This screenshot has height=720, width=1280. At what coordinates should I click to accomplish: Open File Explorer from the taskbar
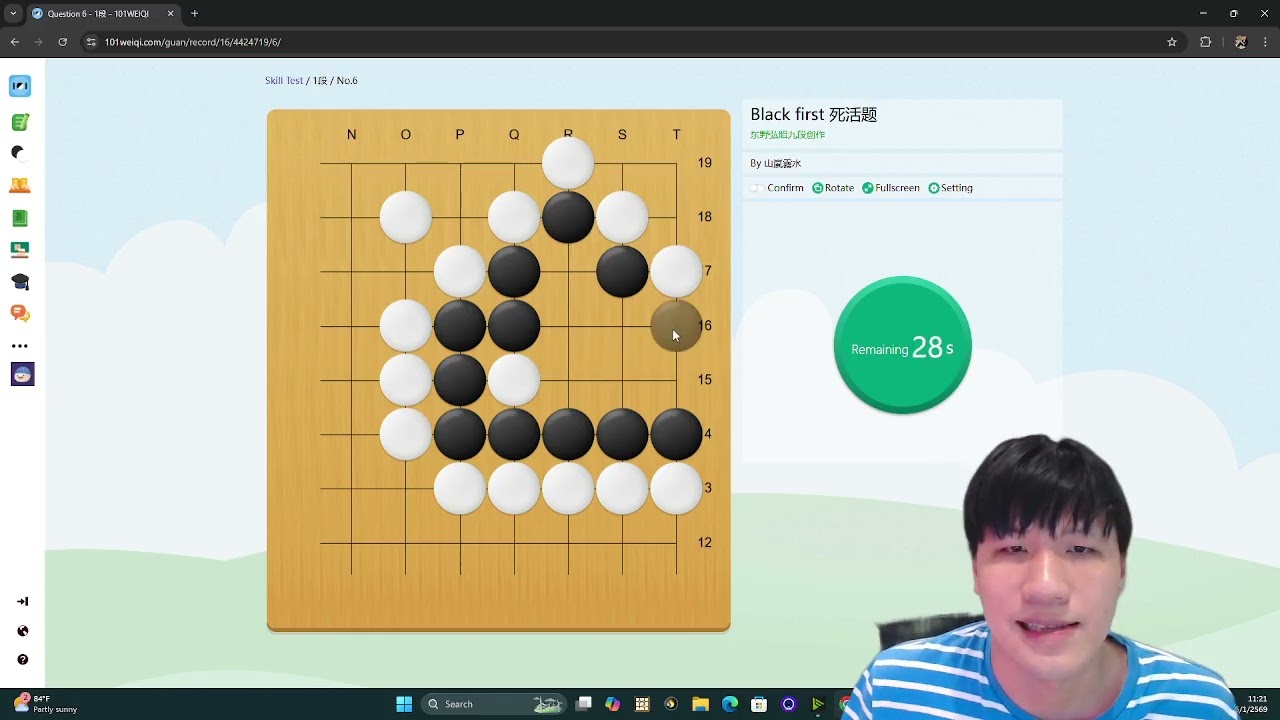700,704
